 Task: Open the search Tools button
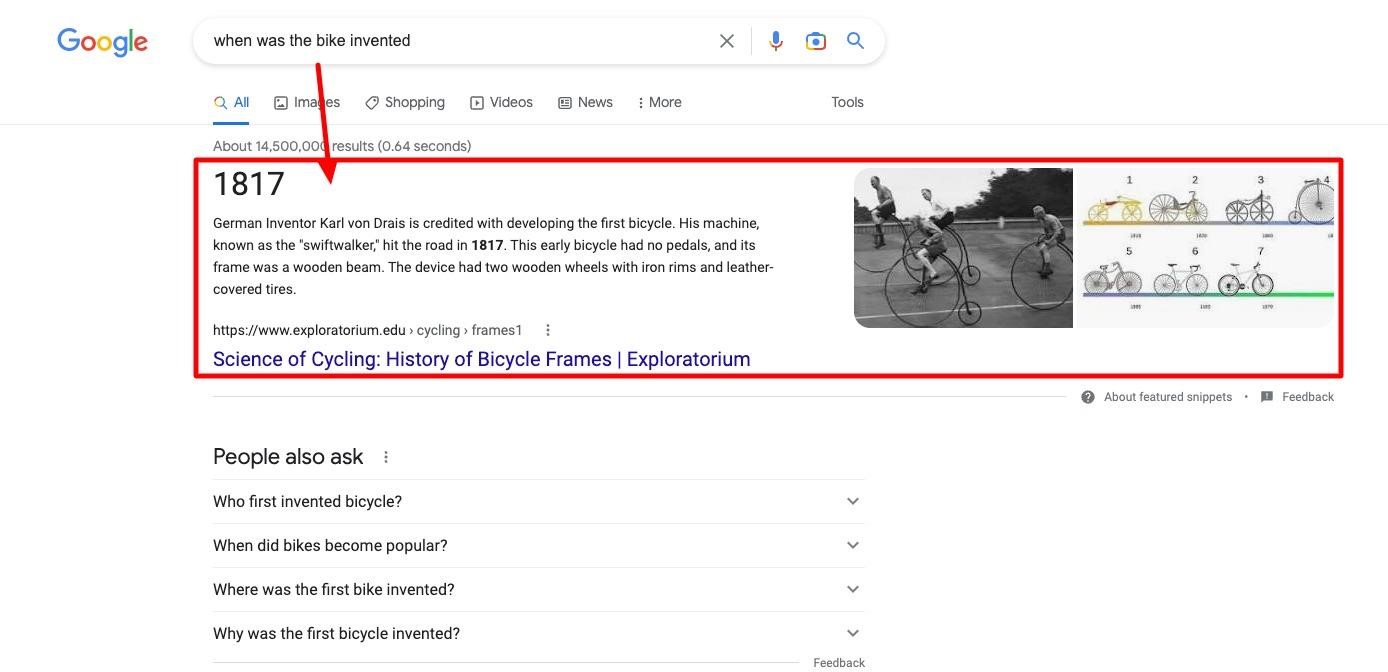(x=847, y=102)
